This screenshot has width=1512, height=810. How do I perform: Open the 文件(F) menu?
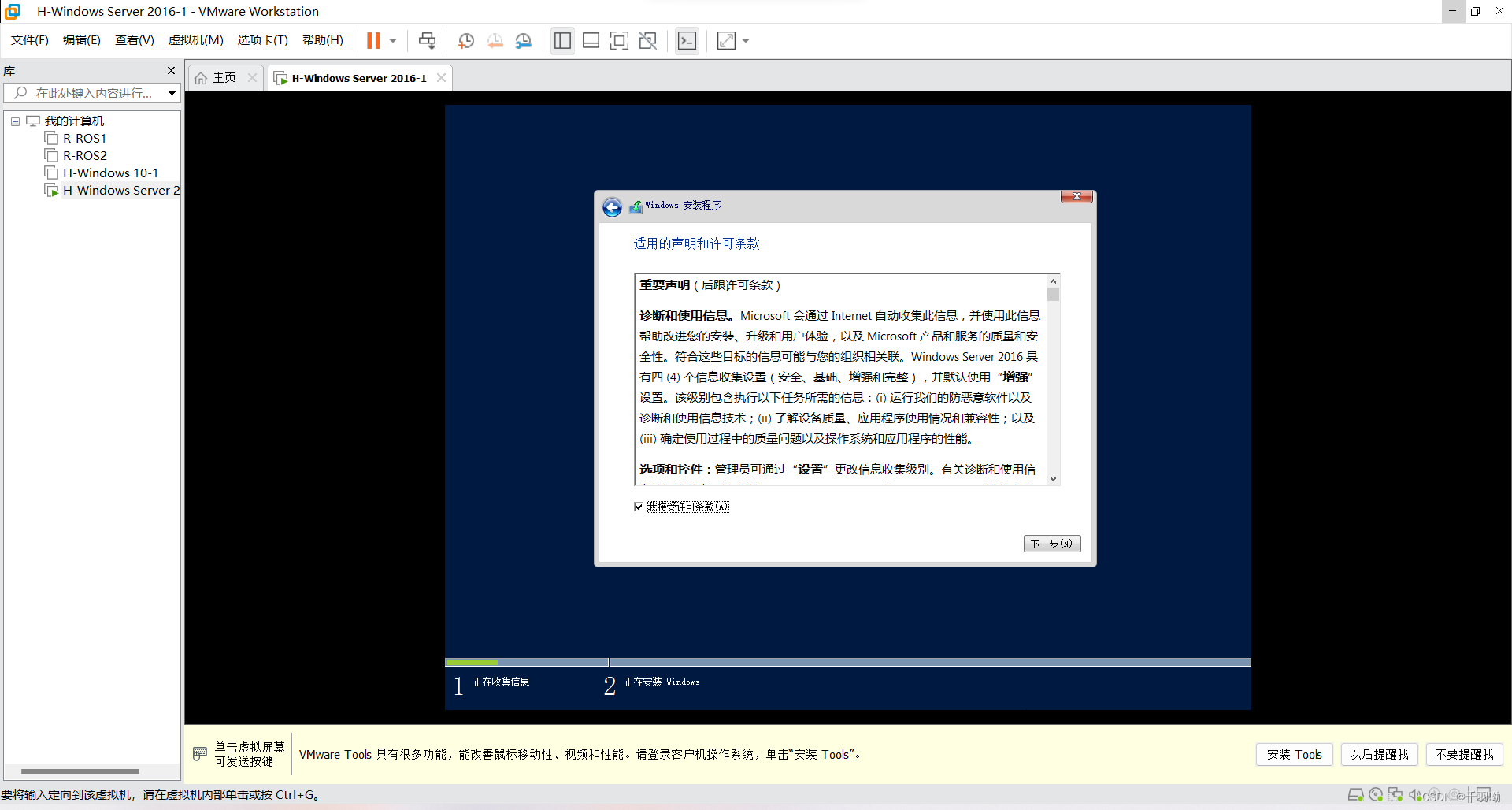pos(30,40)
